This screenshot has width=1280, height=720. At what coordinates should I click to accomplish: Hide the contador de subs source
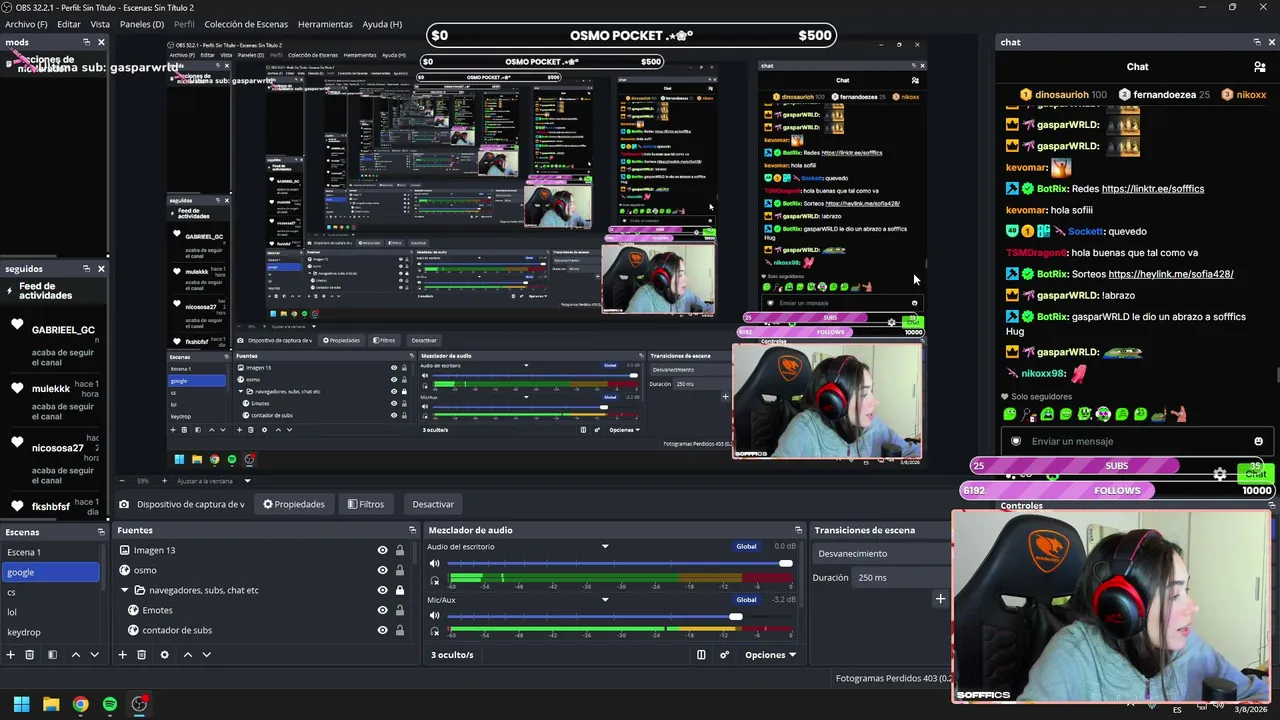coord(382,630)
